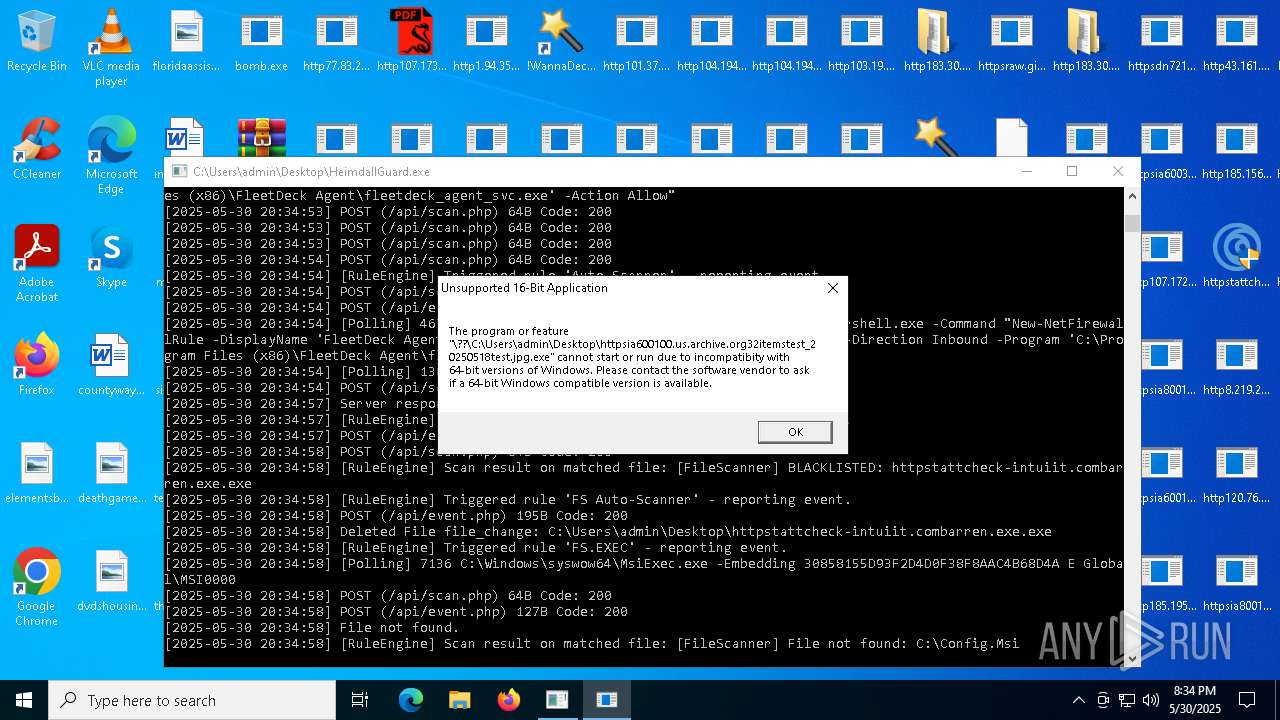Open Edge from the taskbar
Screen dimensions: 1280x720
pos(411,700)
